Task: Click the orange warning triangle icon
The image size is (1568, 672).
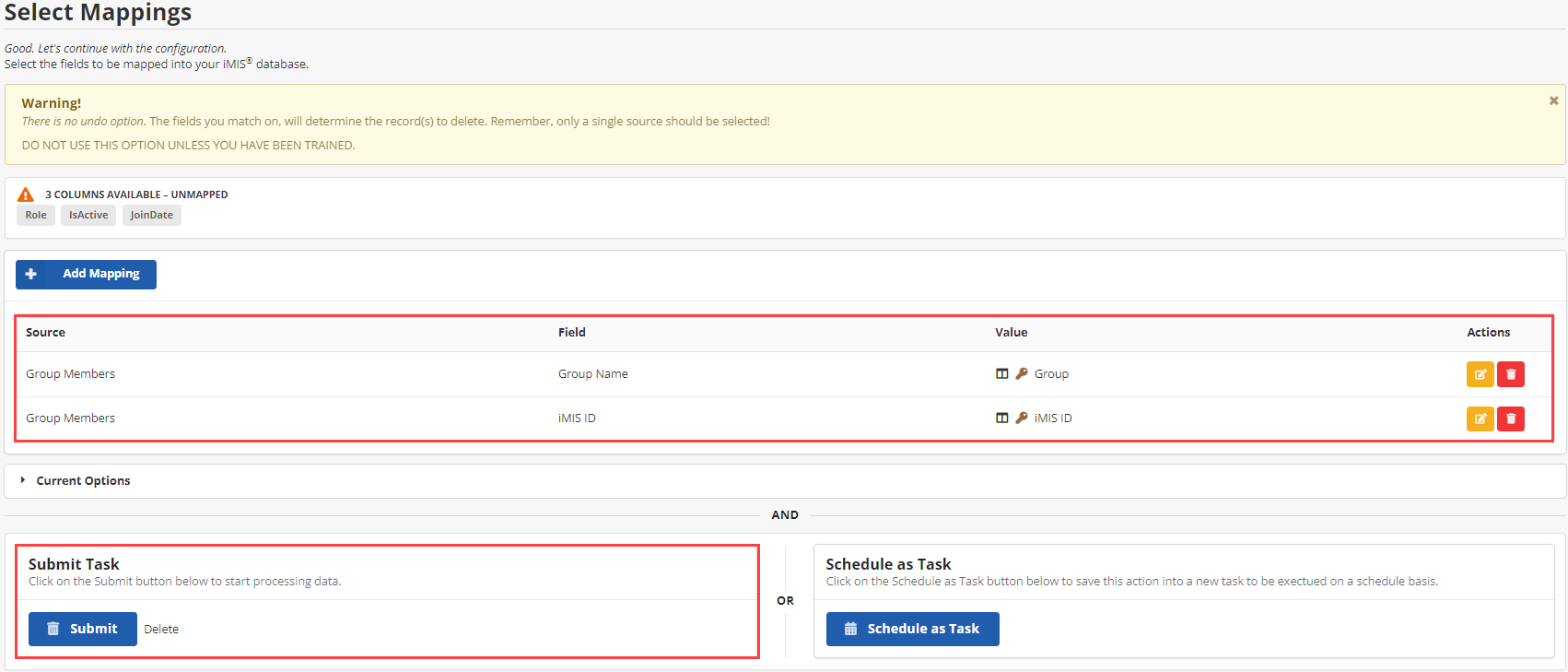Action: (26, 195)
